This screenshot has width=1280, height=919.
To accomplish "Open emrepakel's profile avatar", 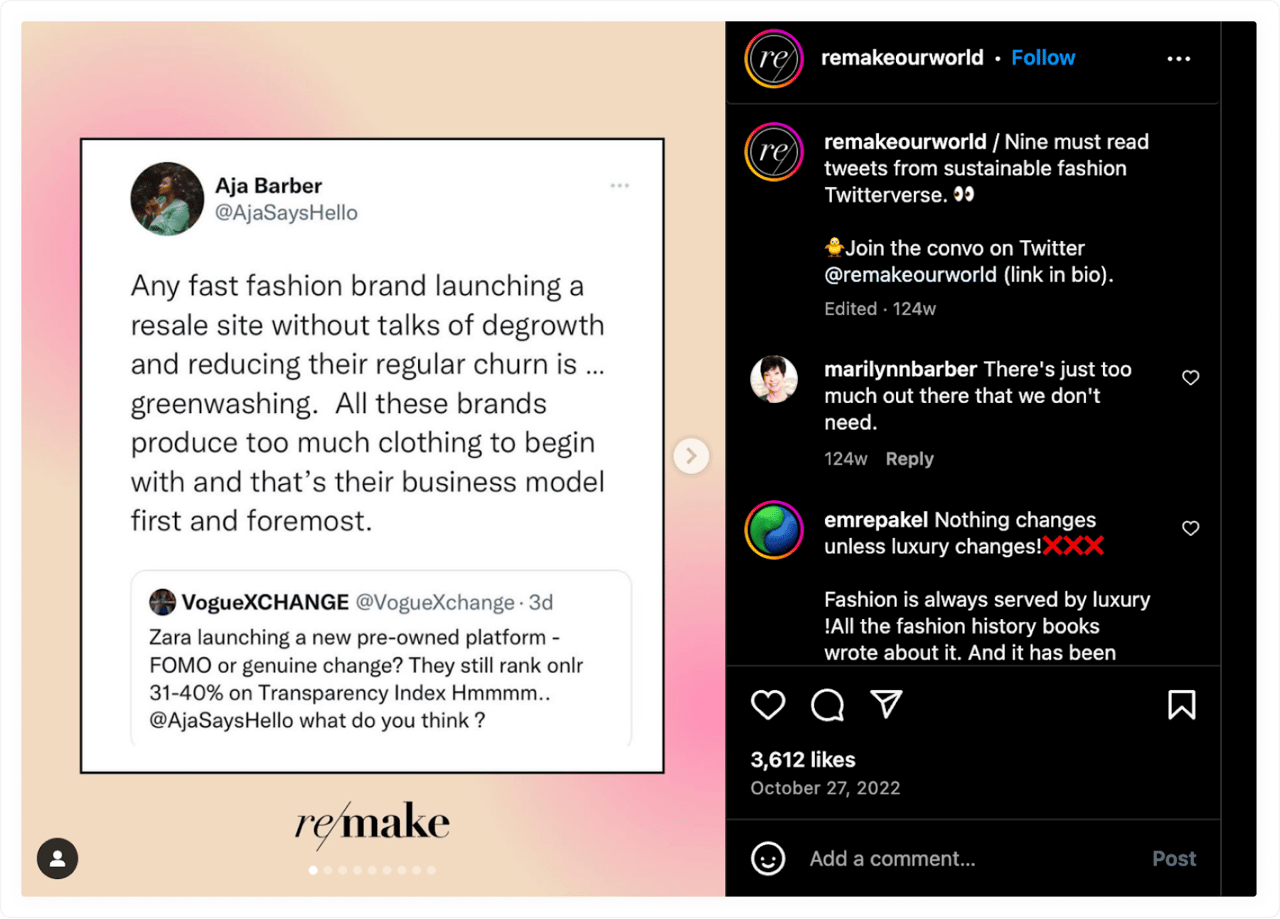I will (x=774, y=530).
